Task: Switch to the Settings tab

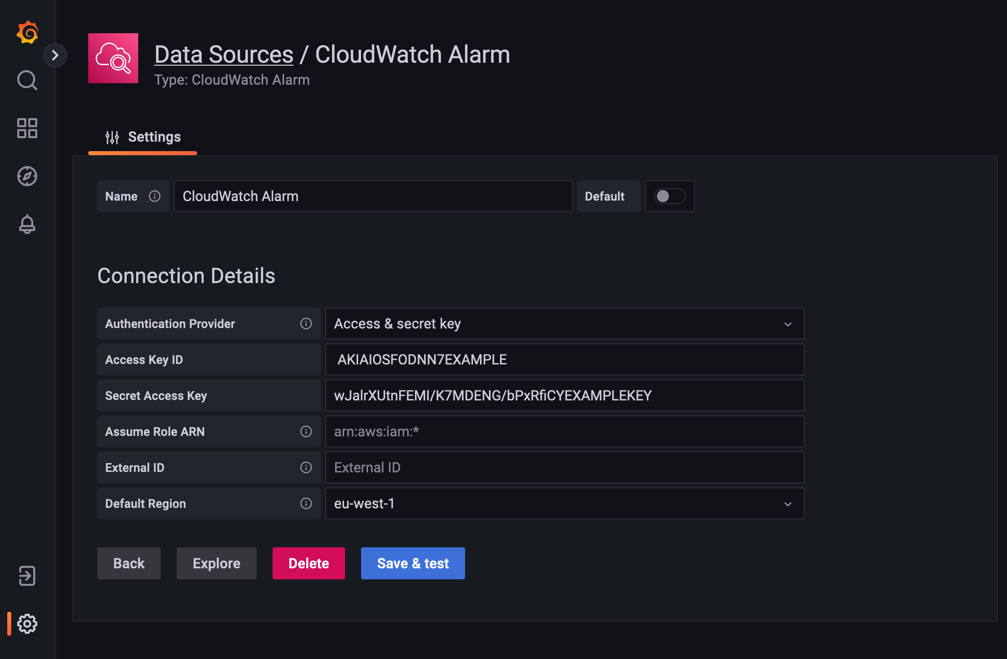Action: [142, 137]
